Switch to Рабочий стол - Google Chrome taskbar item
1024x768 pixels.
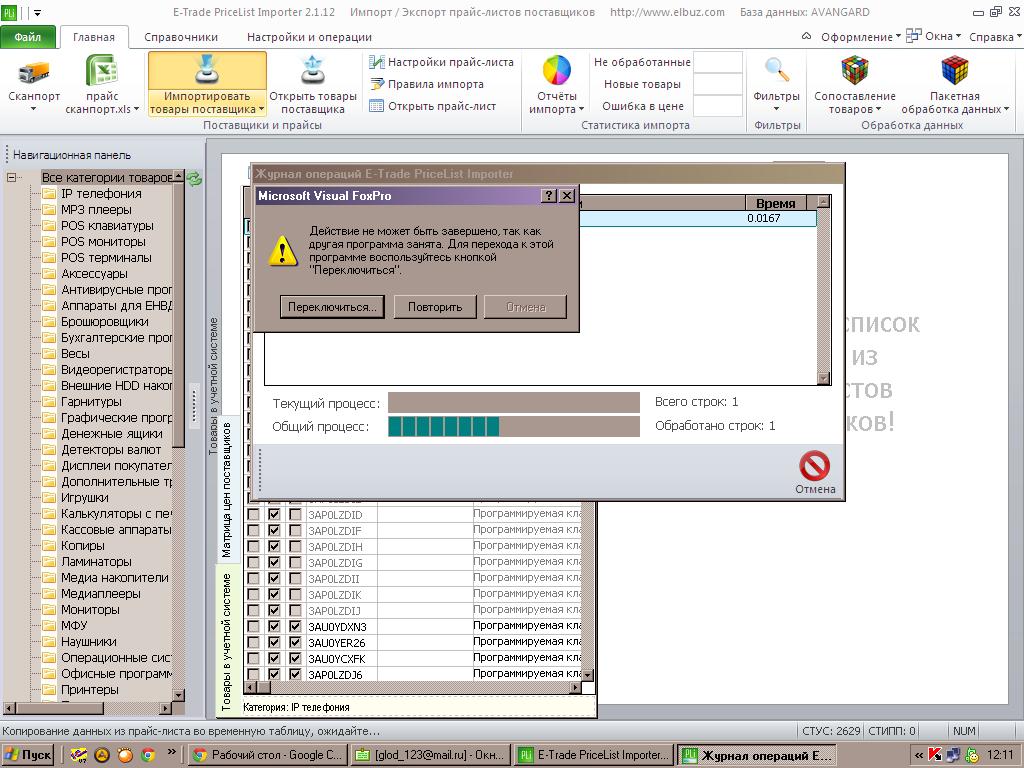pyautogui.click(x=268, y=755)
